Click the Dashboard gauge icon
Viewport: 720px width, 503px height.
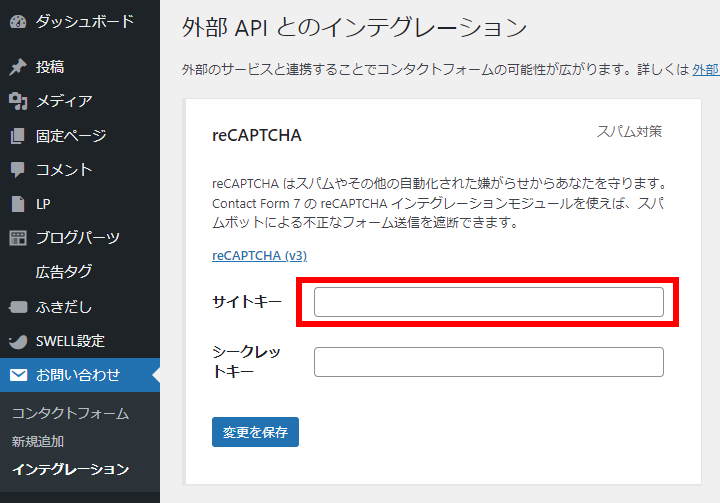[x=18, y=22]
